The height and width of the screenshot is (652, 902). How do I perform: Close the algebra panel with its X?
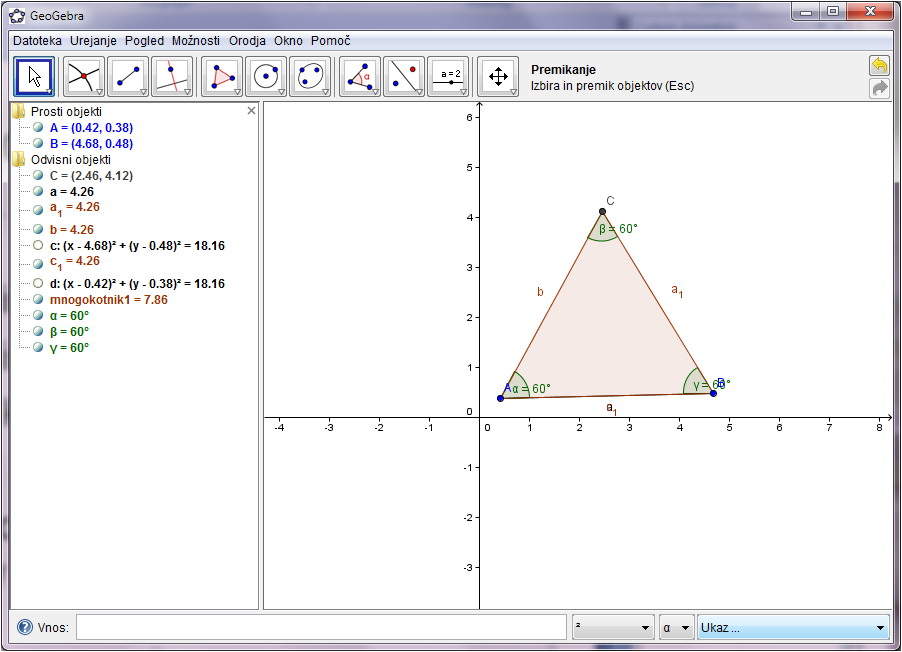251,111
